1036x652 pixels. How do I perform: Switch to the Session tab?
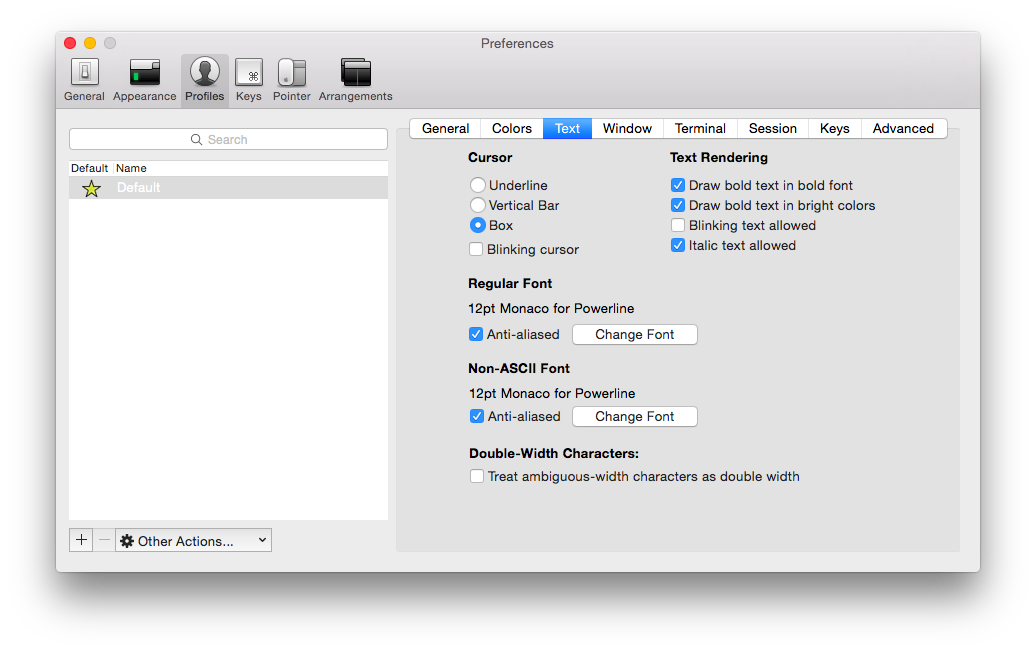(773, 128)
